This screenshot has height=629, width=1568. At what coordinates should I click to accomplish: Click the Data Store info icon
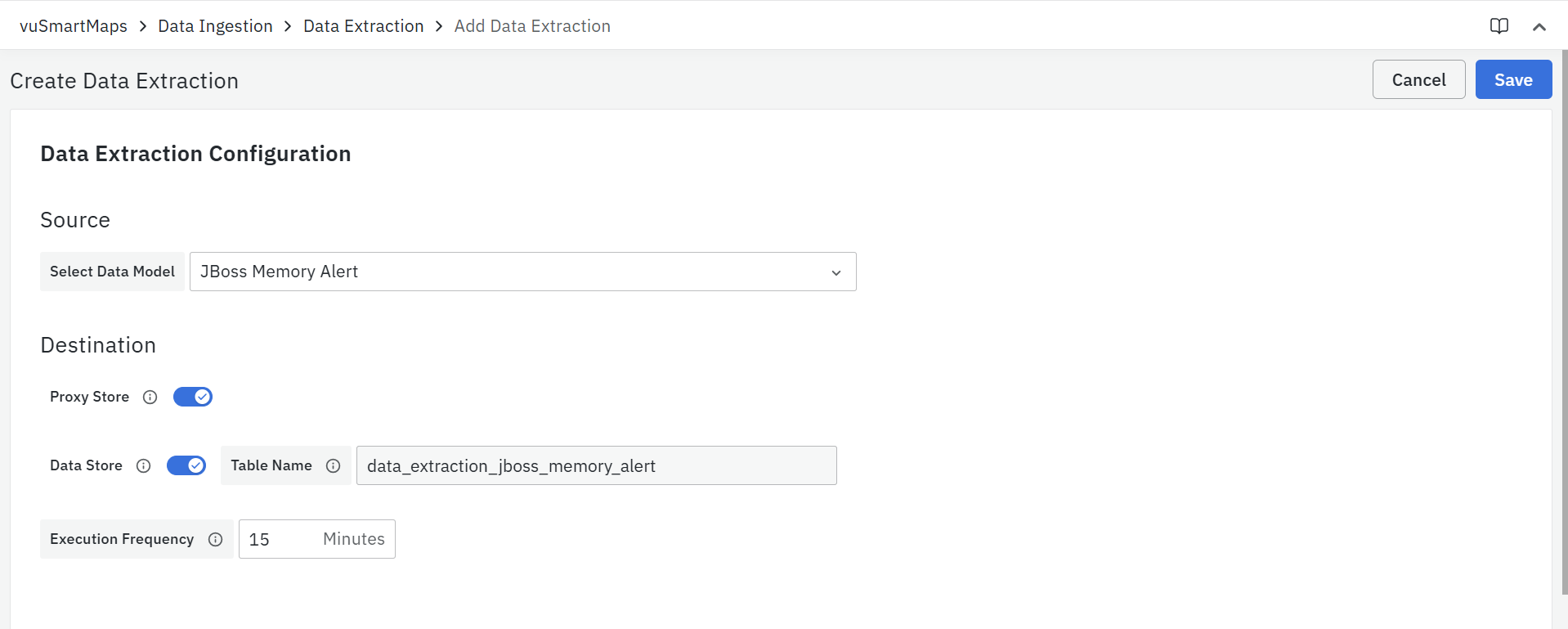(143, 465)
